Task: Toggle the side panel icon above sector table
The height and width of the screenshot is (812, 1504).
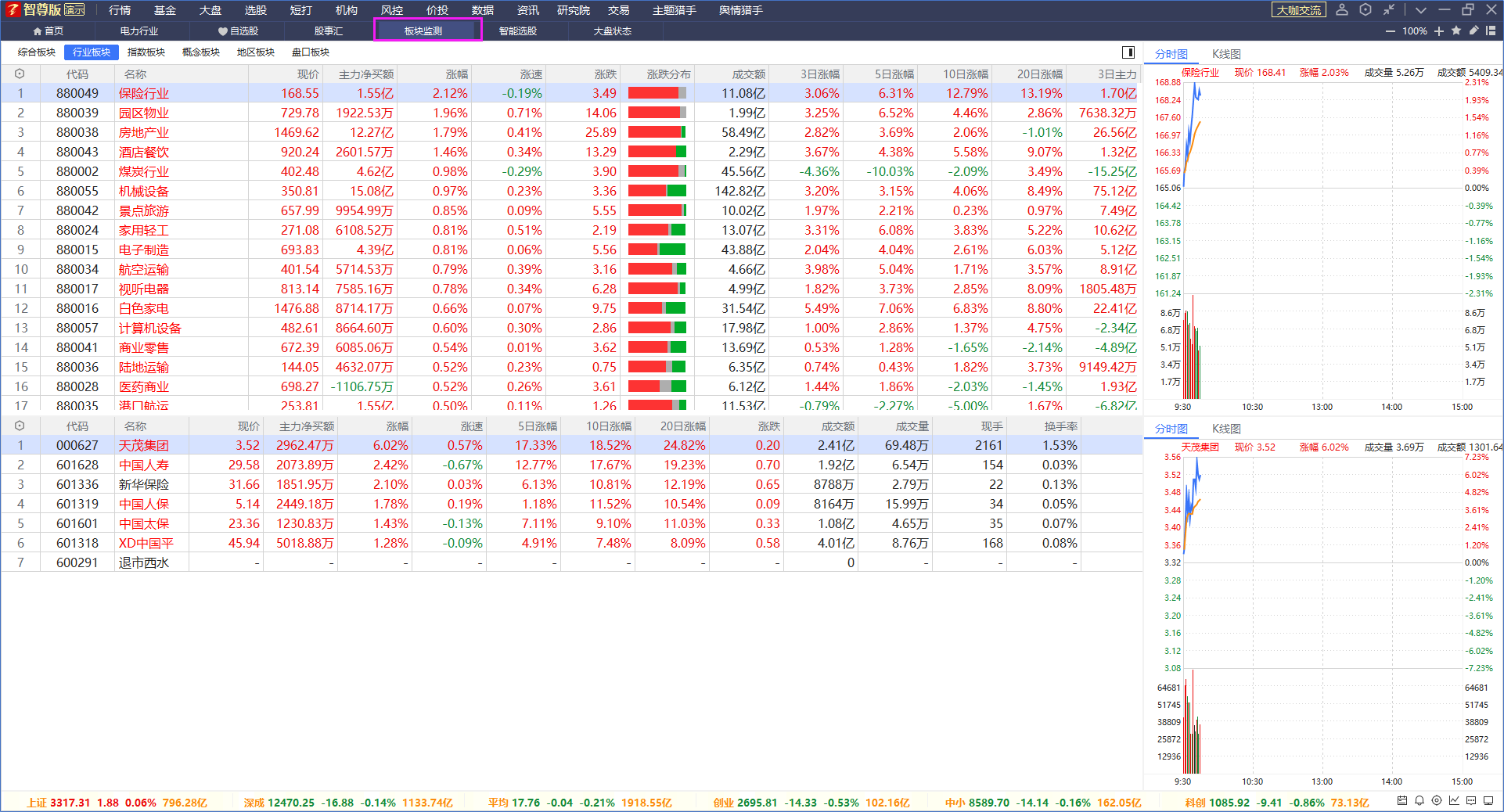Action: coord(1128,52)
